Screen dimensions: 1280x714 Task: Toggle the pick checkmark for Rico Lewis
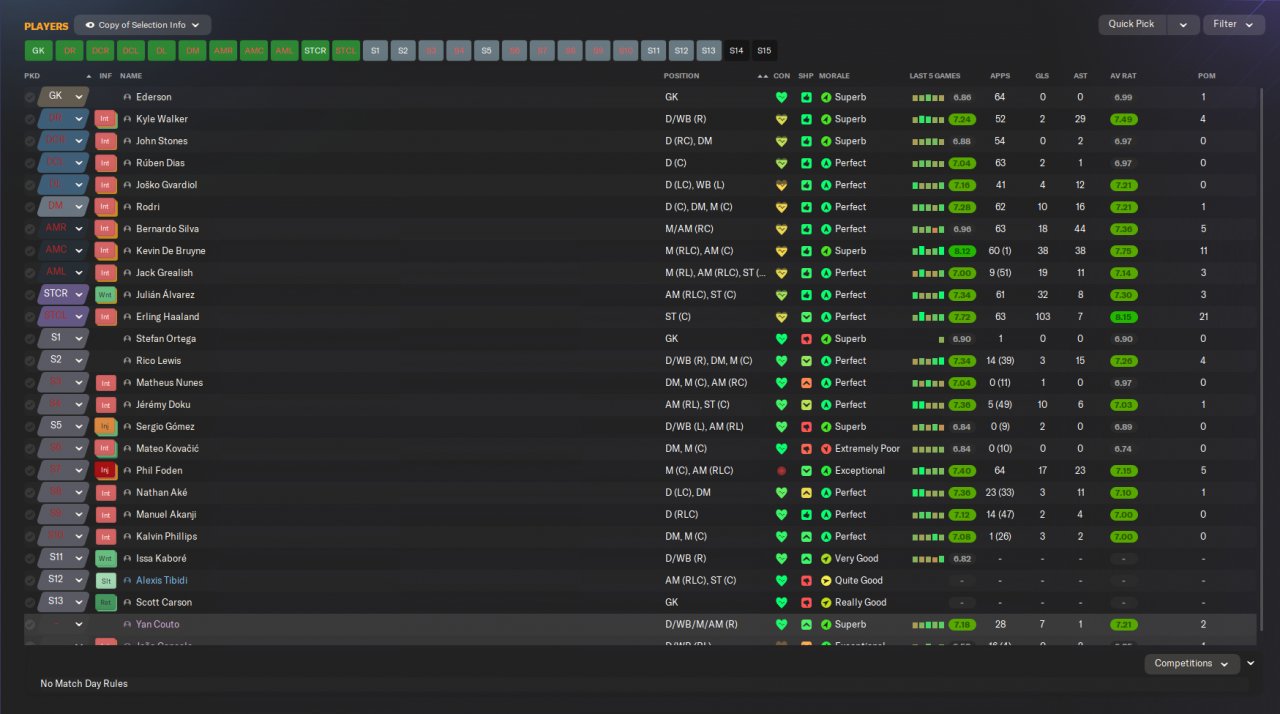click(x=30, y=361)
